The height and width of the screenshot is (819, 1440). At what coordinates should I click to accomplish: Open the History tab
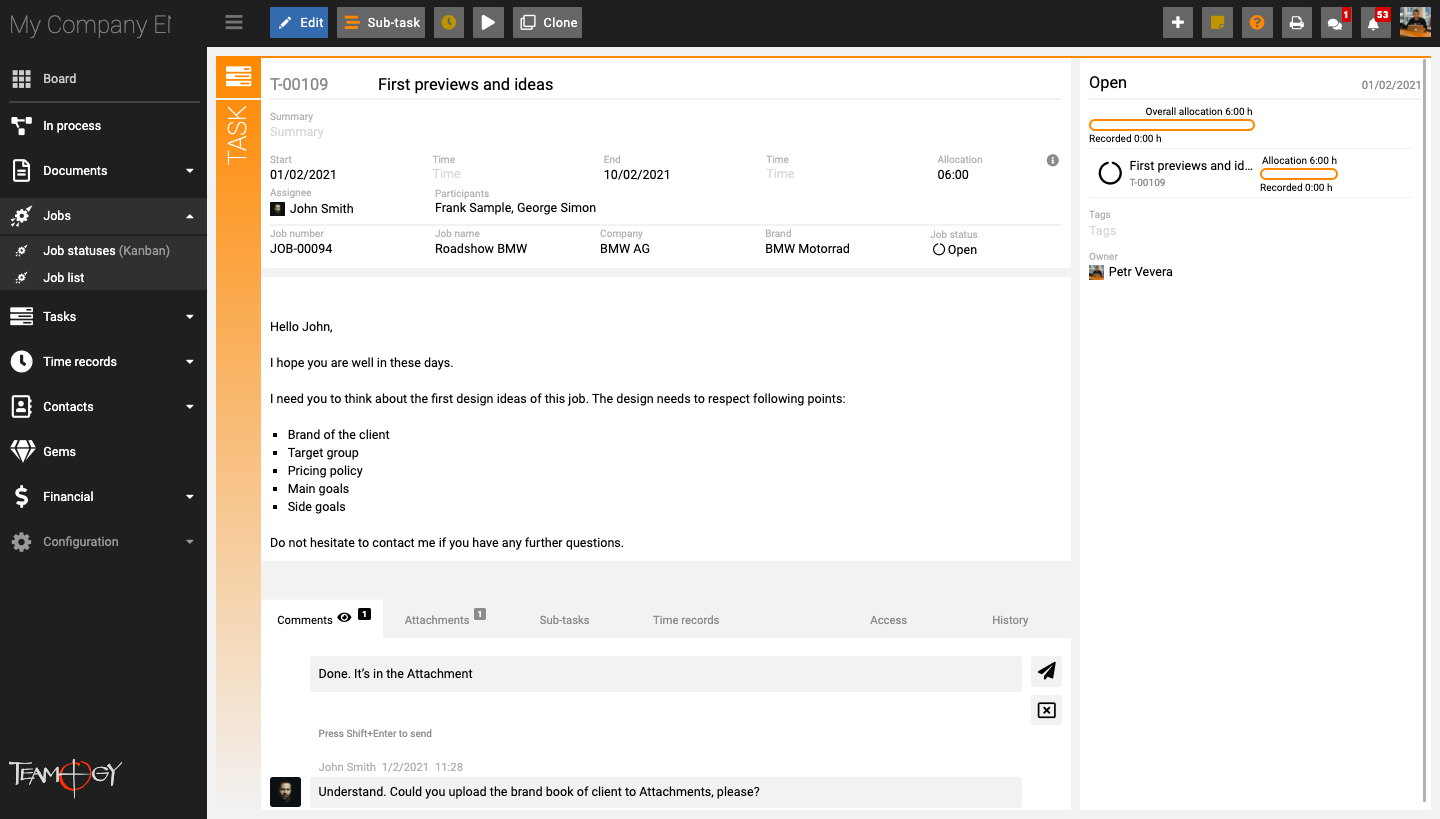pos(1010,620)
